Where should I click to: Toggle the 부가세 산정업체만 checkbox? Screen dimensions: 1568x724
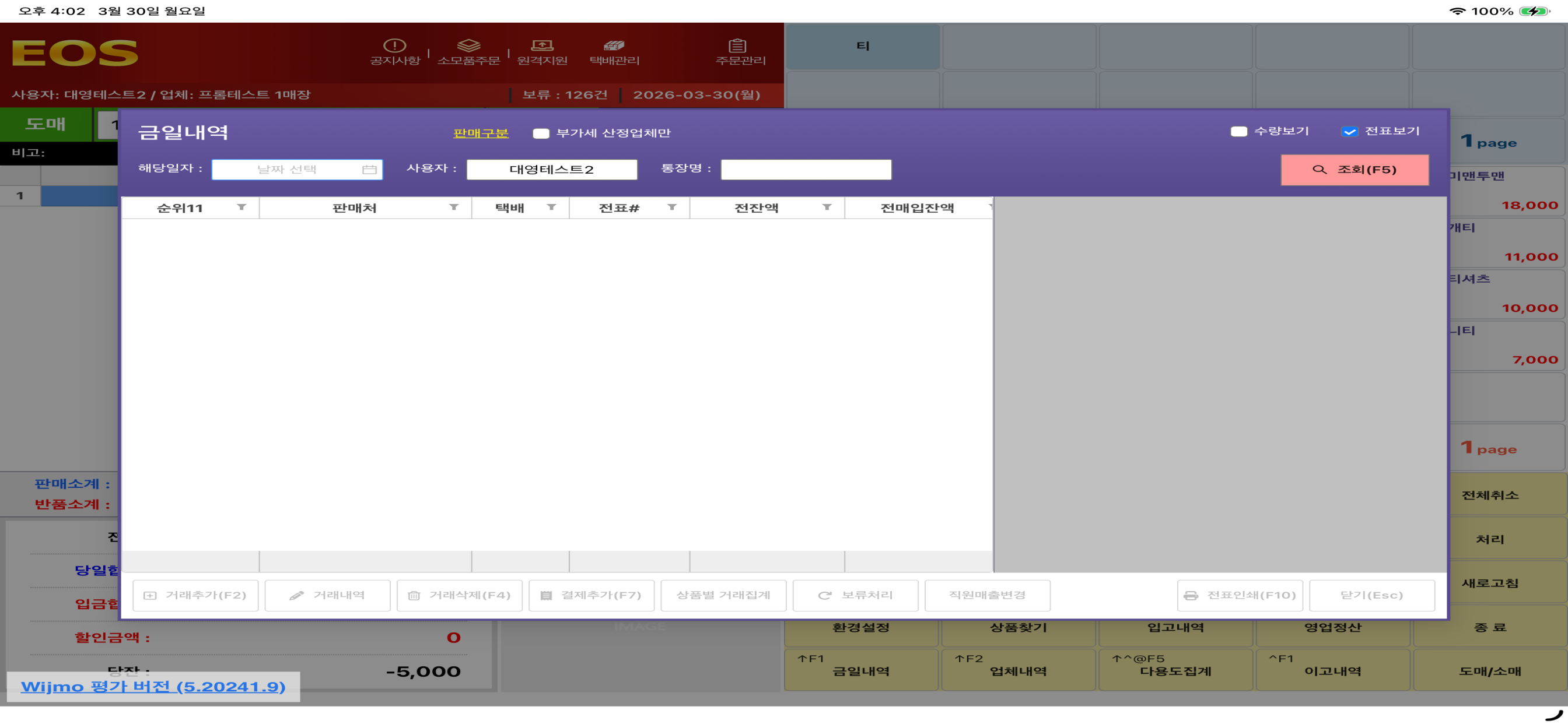coord(541,133)
